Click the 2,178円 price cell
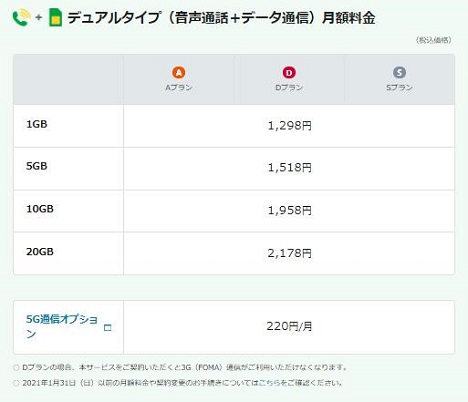This screenshot has height=402, width=468. click(289, 253)
